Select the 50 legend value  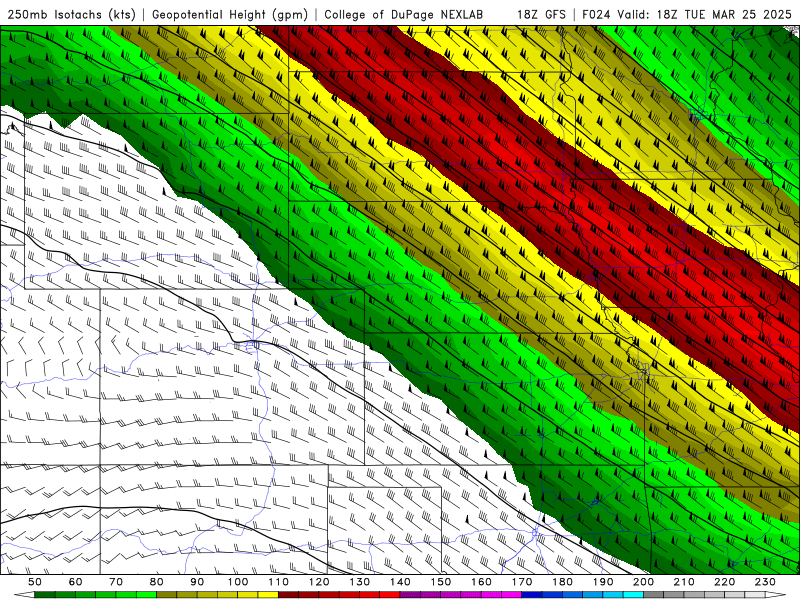click(x=35, y=582)
